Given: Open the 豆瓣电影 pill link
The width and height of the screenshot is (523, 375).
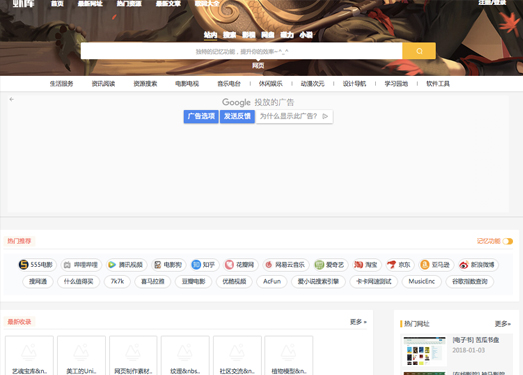Looking at the screenshot, I should click(193, 281).
